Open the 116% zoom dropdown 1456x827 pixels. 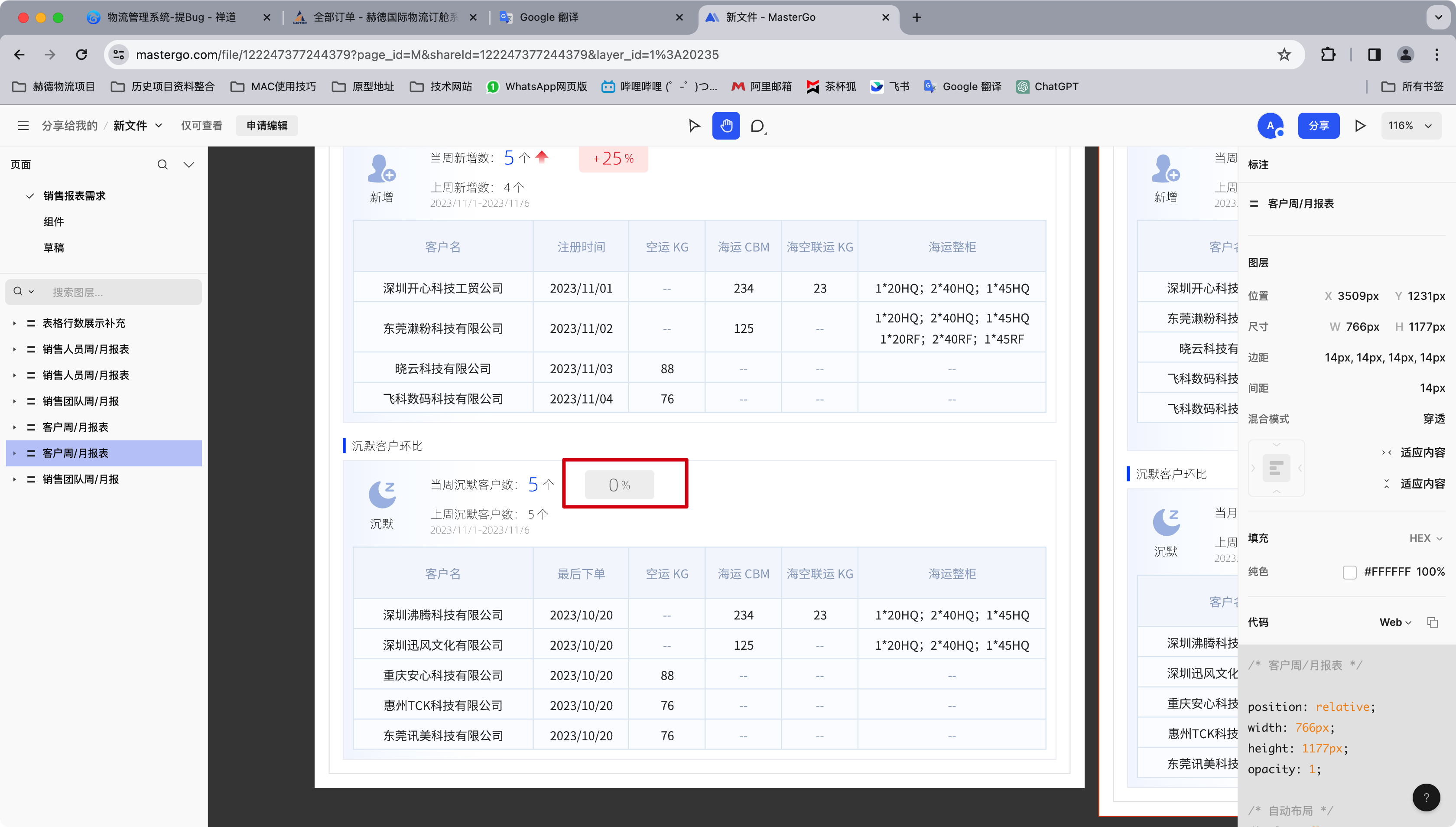tap(1410, 126)
